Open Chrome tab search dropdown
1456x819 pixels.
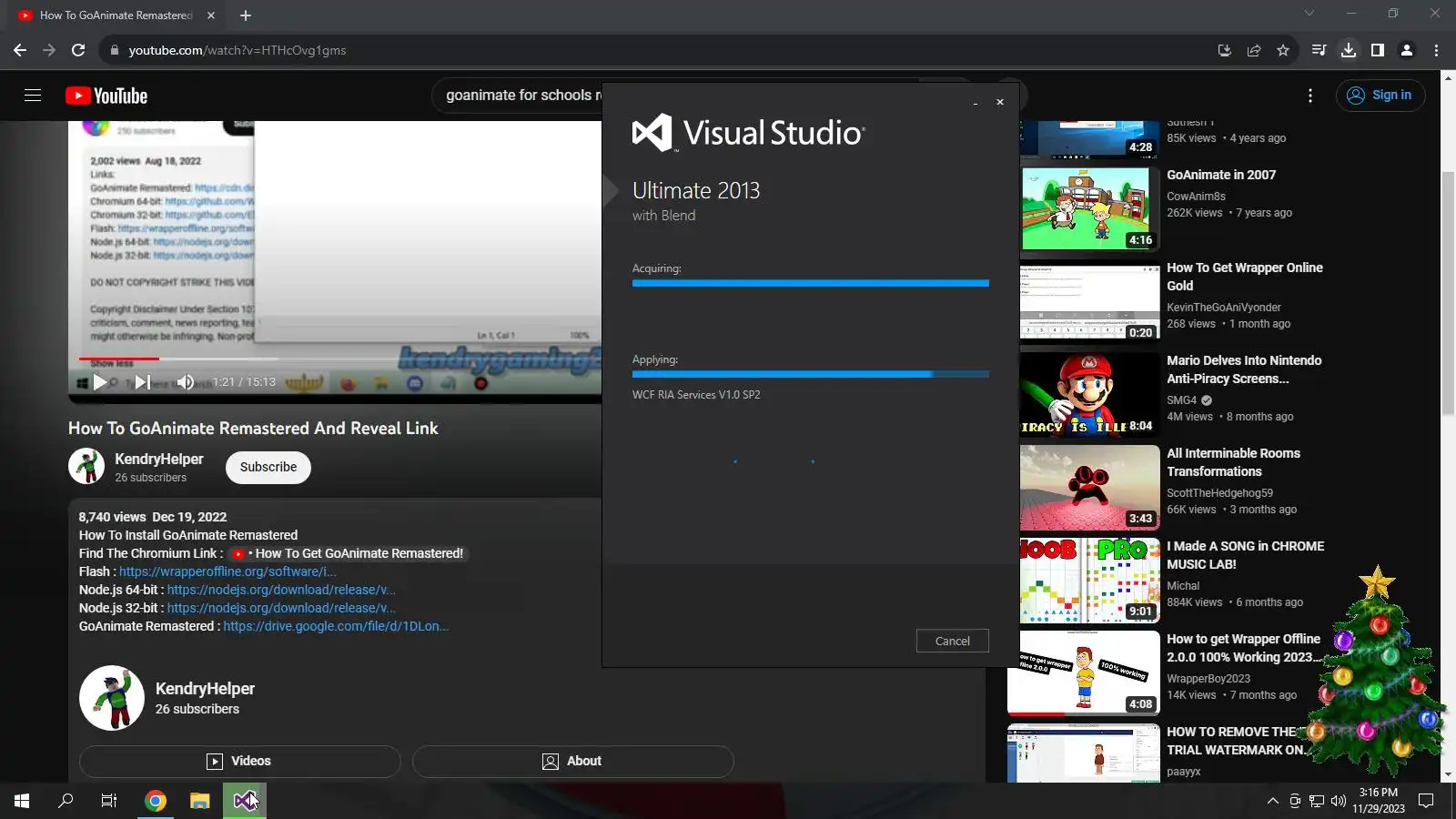coord(1309,13)
